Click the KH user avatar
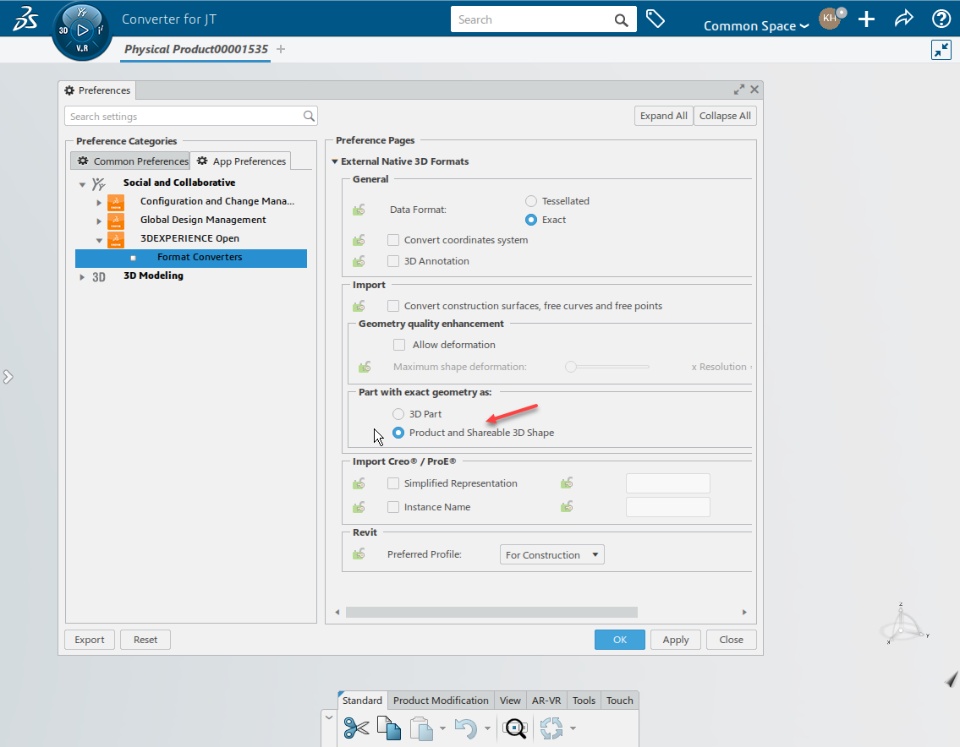Screen dimensions: 960x747 click(x=830, y=18)
